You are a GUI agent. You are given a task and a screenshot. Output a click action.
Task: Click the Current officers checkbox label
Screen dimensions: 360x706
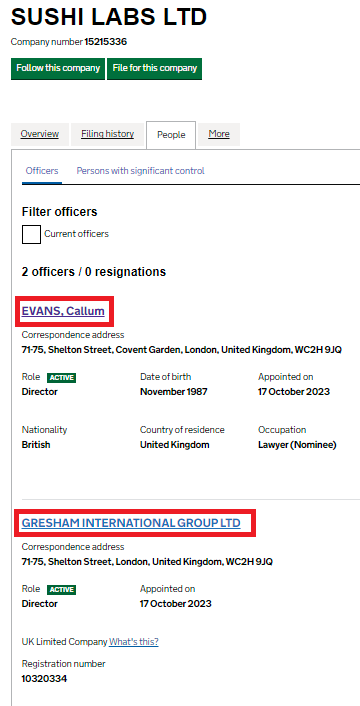[x=76, y=234]
